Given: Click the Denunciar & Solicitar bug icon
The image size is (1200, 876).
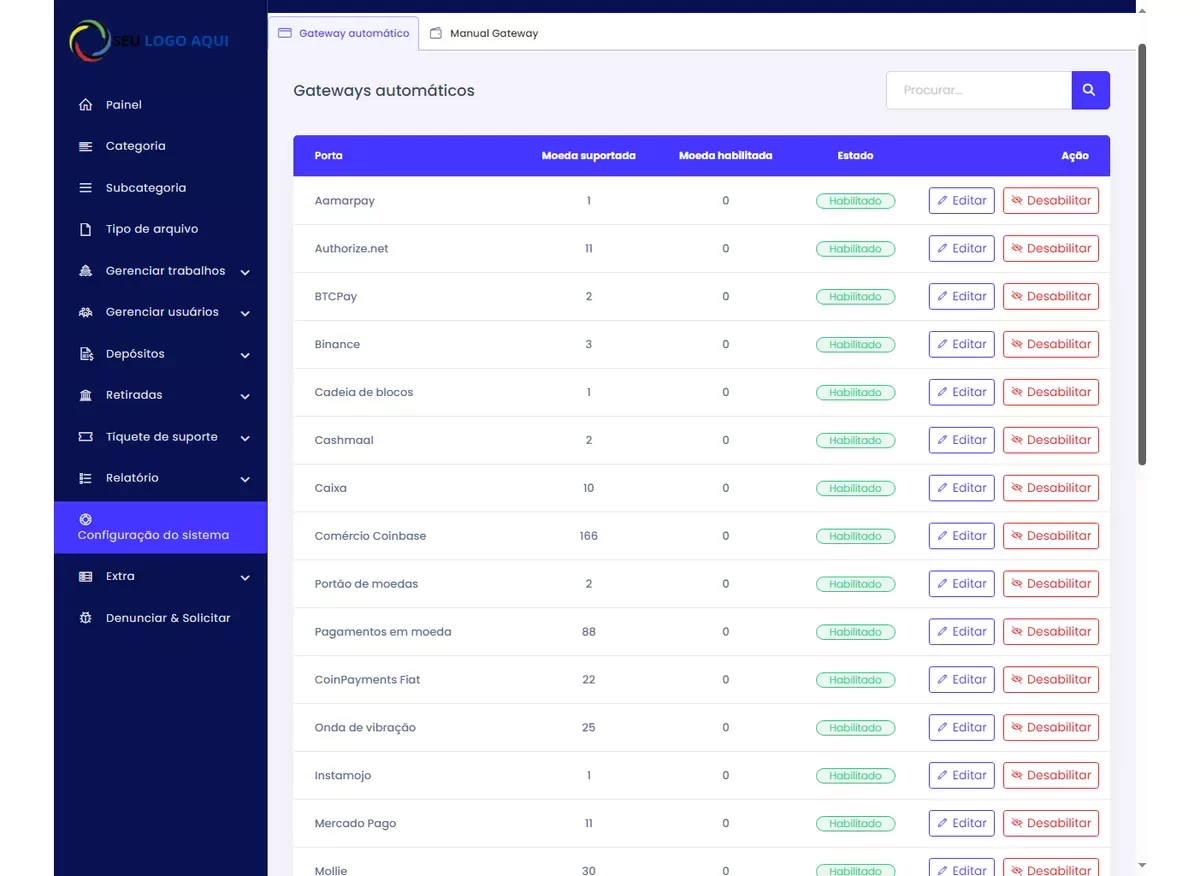Looking at the screenshot, I should pyautogui.click(x=86, y=618).
